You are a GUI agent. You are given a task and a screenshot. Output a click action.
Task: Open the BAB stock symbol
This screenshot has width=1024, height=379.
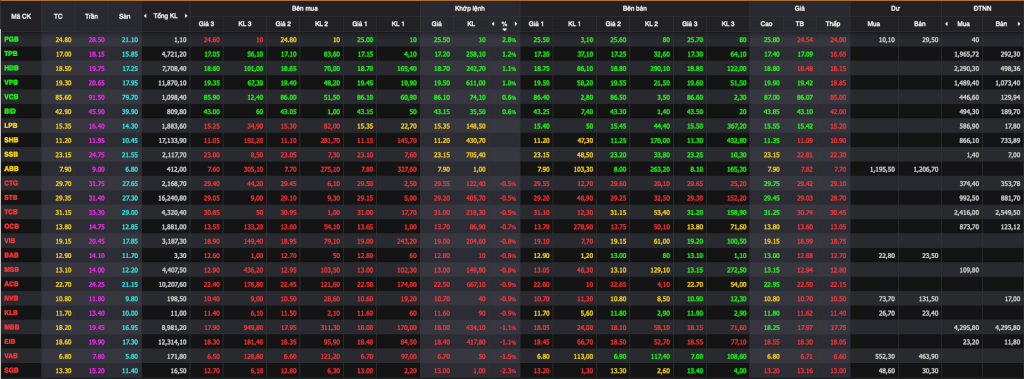pos(11,255)
